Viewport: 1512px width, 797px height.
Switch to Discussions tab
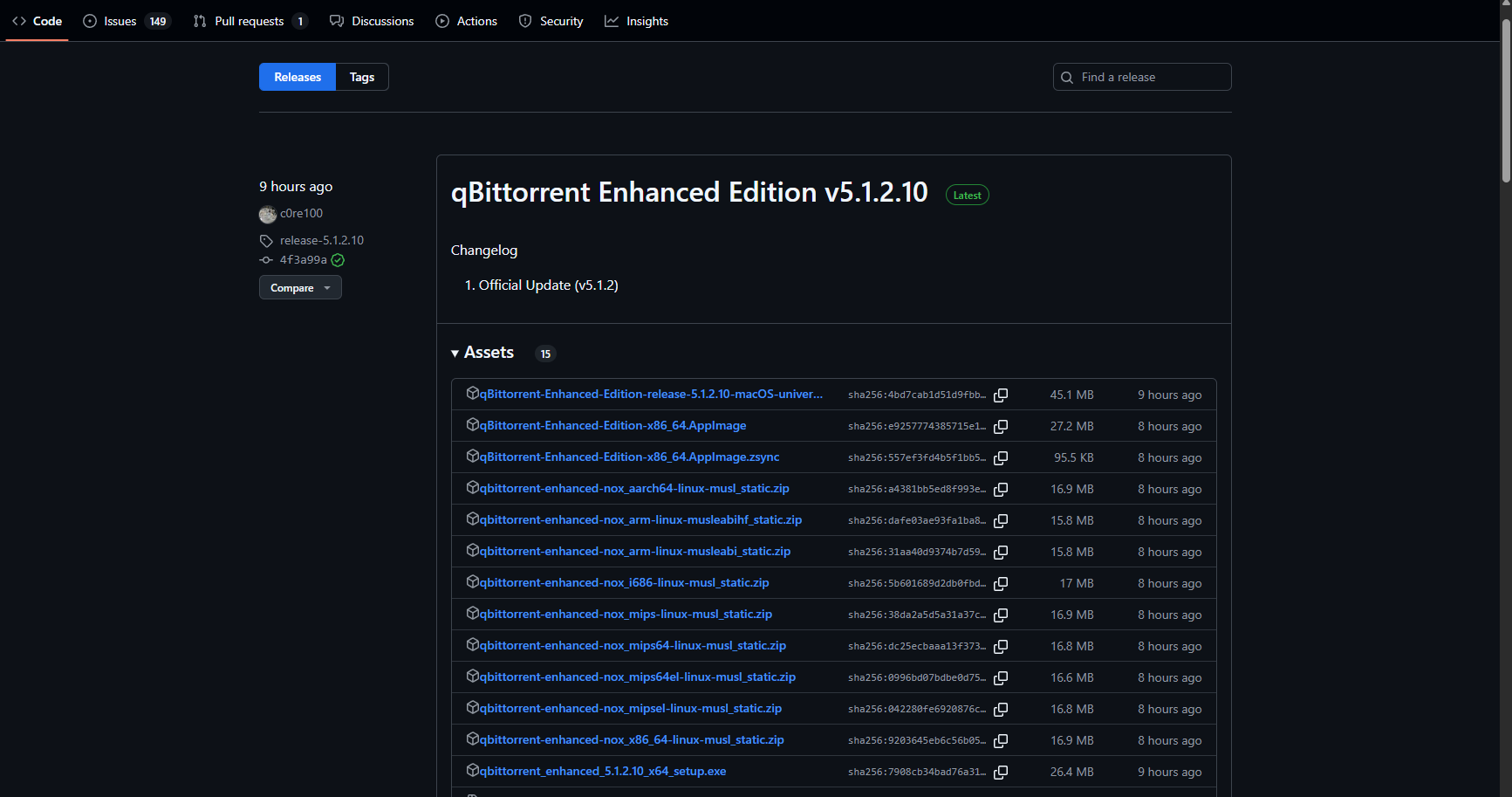coord(372,21)
